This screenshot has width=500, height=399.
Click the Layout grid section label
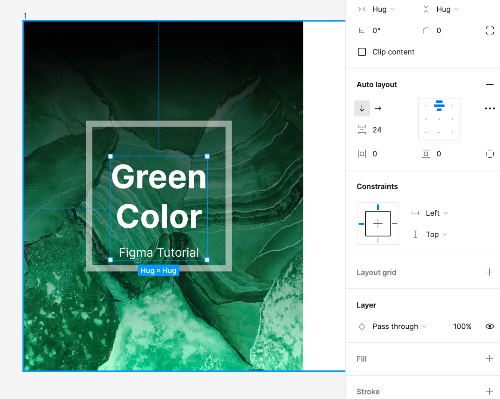coord(376,272)
